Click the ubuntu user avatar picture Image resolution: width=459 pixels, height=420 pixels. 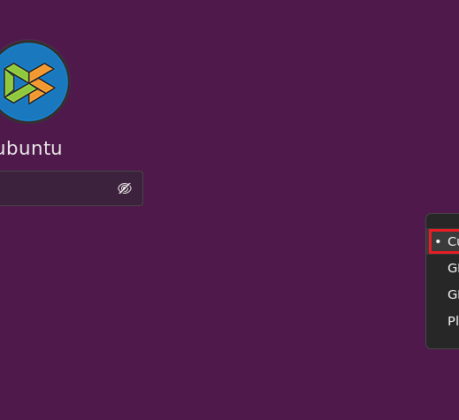point(30,82)
